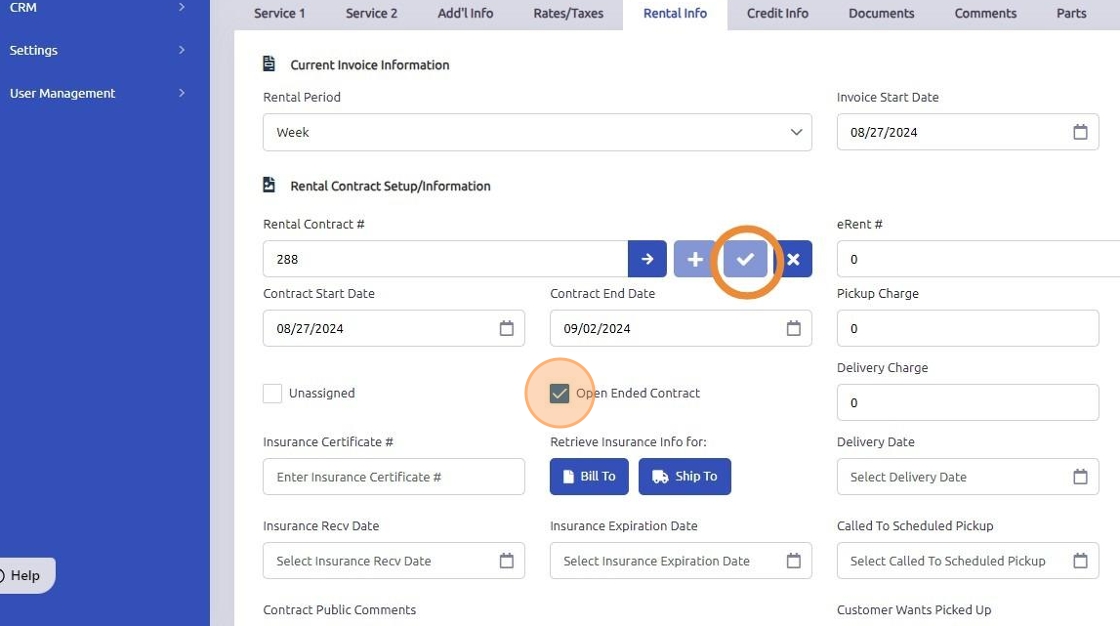1120x626 pixels.
Task: Open the Insurance Expiration Date calendar icon
Action: click(793, 561)
